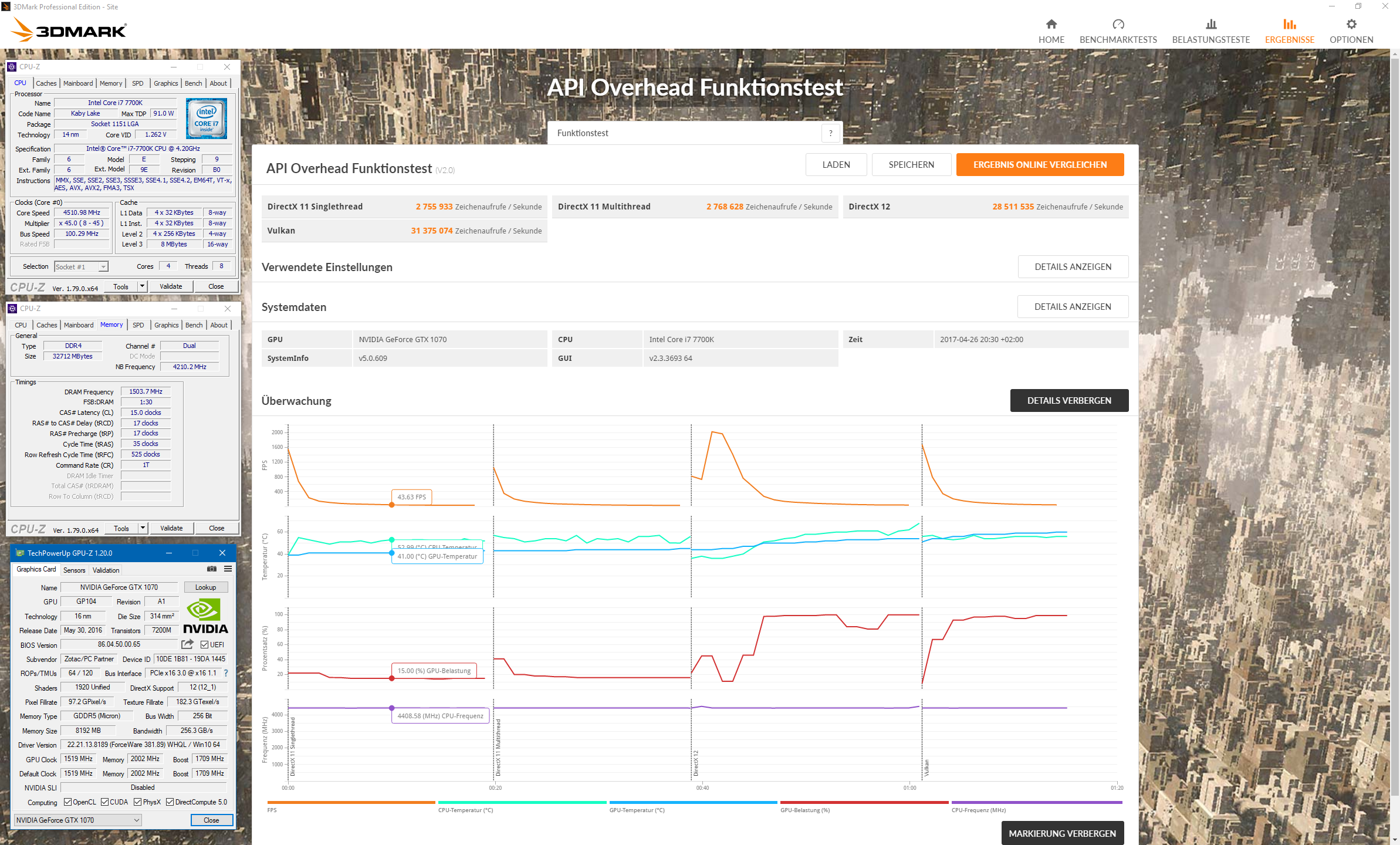Click the orange FPS legend color bar
The width and height of the screenshot is (1400, 845).
351,802
